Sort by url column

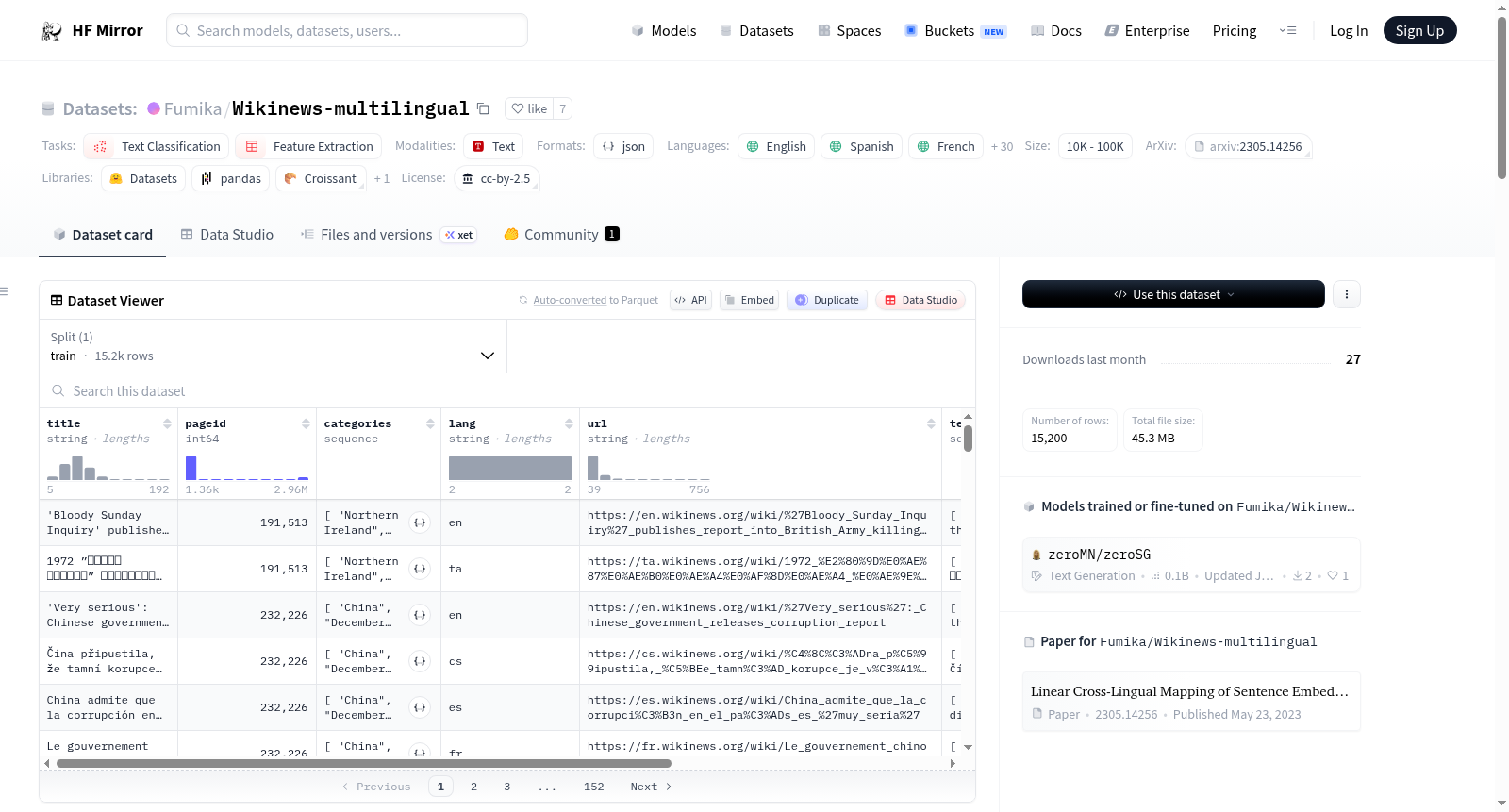pos(931,423)
